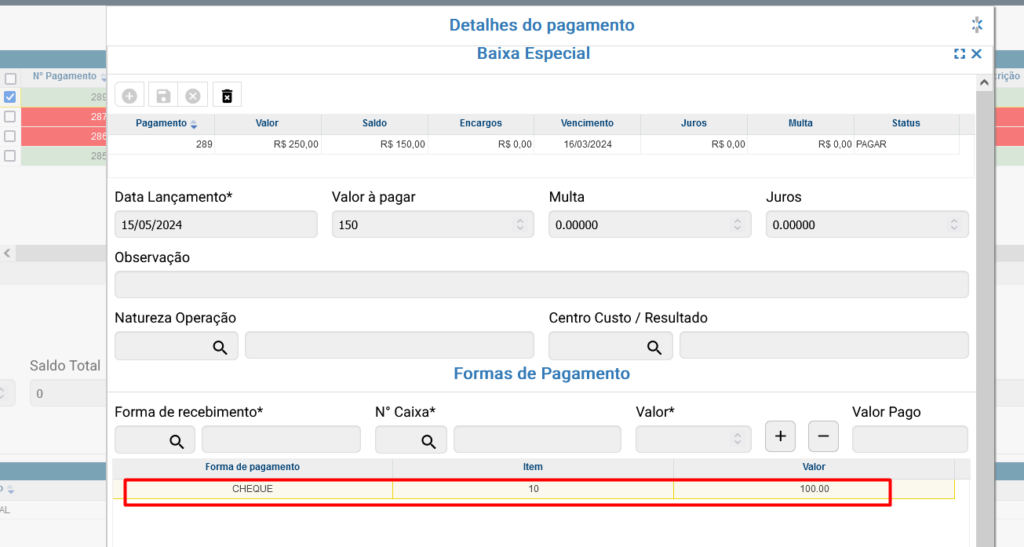Click the cancel (x circle) toolbar icon
This screenshot has width=1024, height=547.
point(193,96)
